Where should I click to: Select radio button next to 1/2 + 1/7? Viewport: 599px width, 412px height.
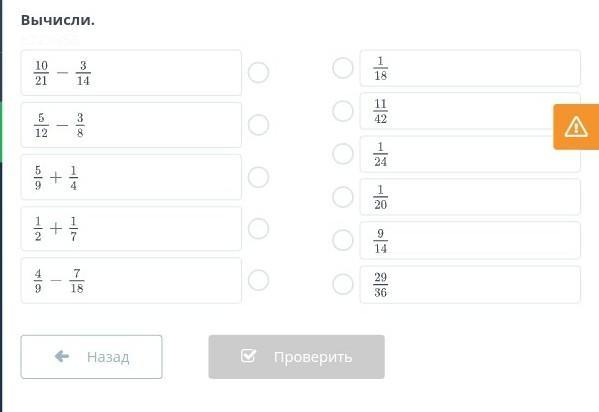click(259, 229)
